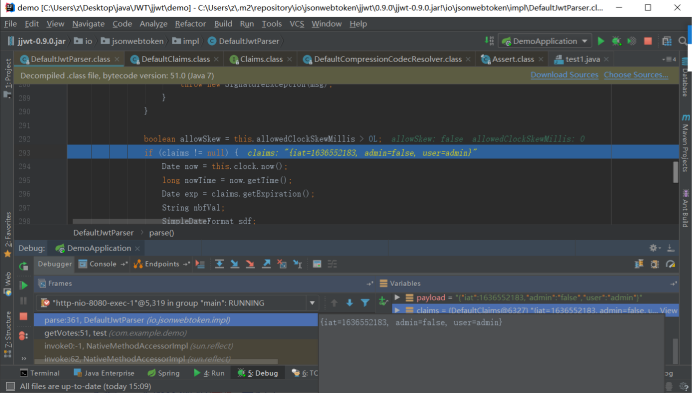Viewport: 692px width, 393px height.
Task: Open Spring tool window
Action: point(164,373)
